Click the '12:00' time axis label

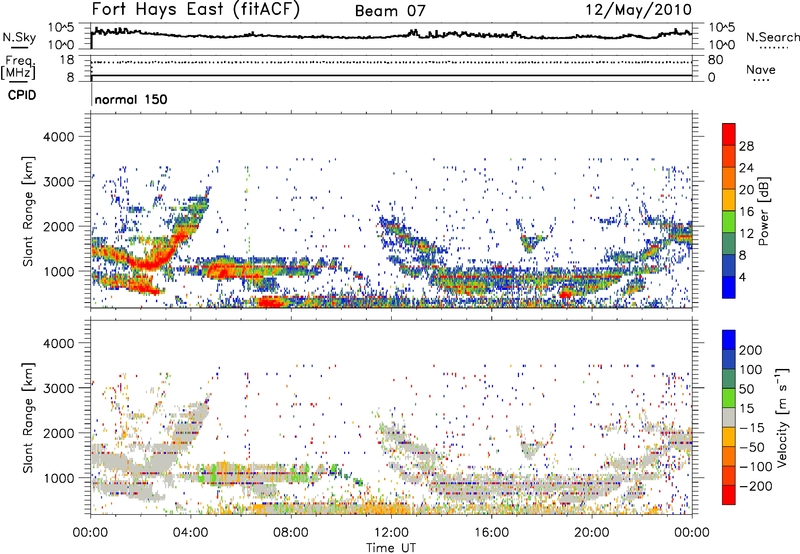(x=391, y=533)
